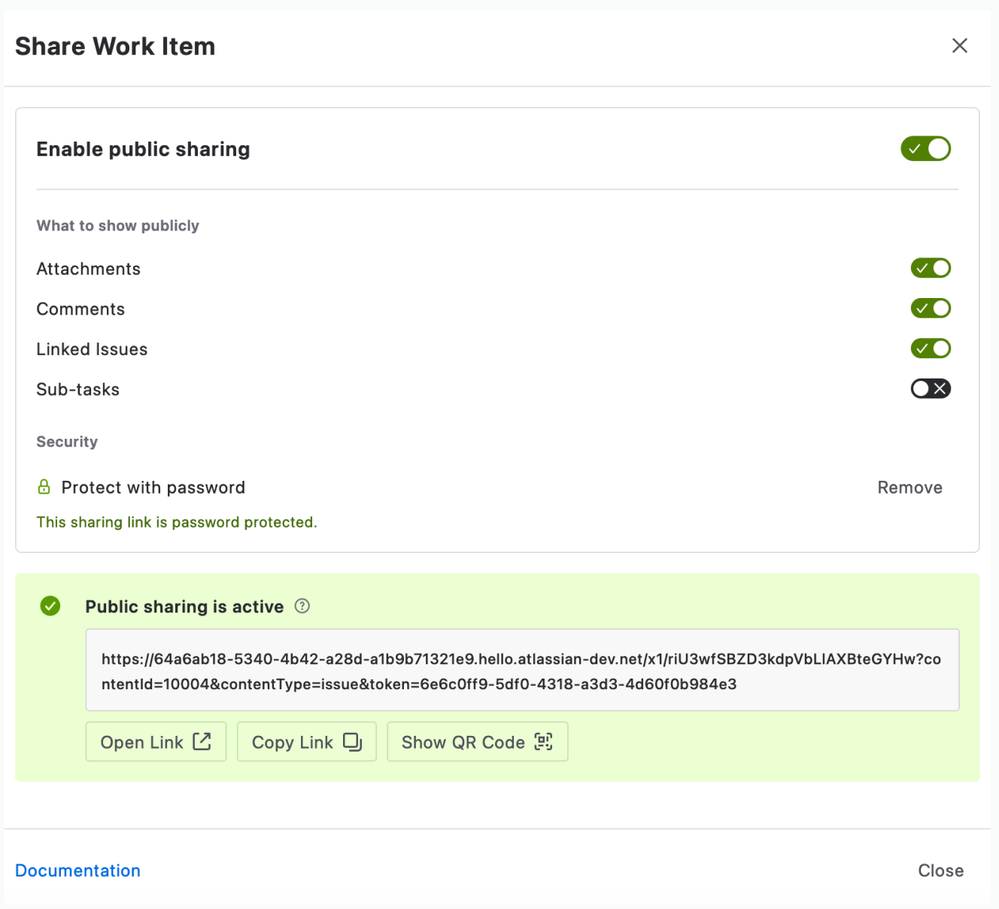This screenshot has height=909, width=999.
Task: Close the Share Work Item dialog with X
Action: (x=959, y=46)
